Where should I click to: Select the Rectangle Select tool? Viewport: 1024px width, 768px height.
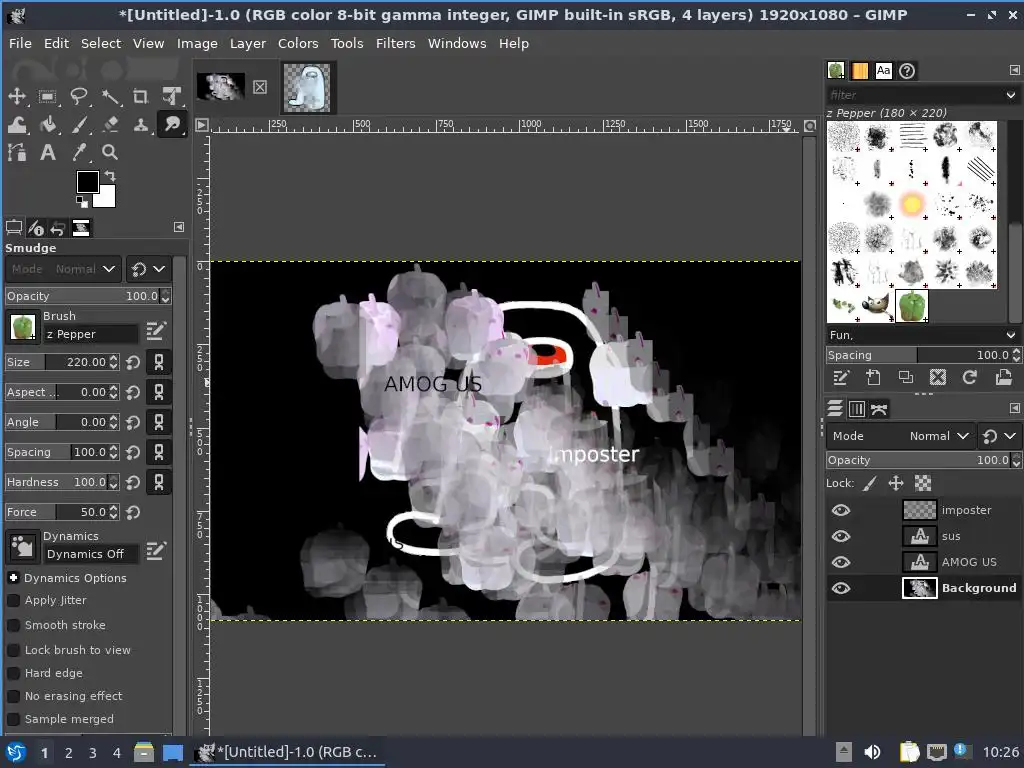[47, 96]
